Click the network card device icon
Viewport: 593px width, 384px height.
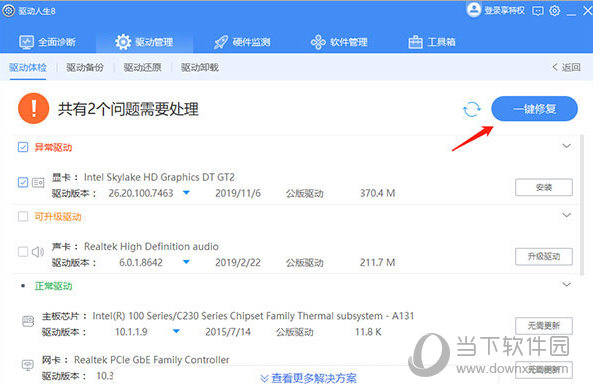[x=28, y=365]
